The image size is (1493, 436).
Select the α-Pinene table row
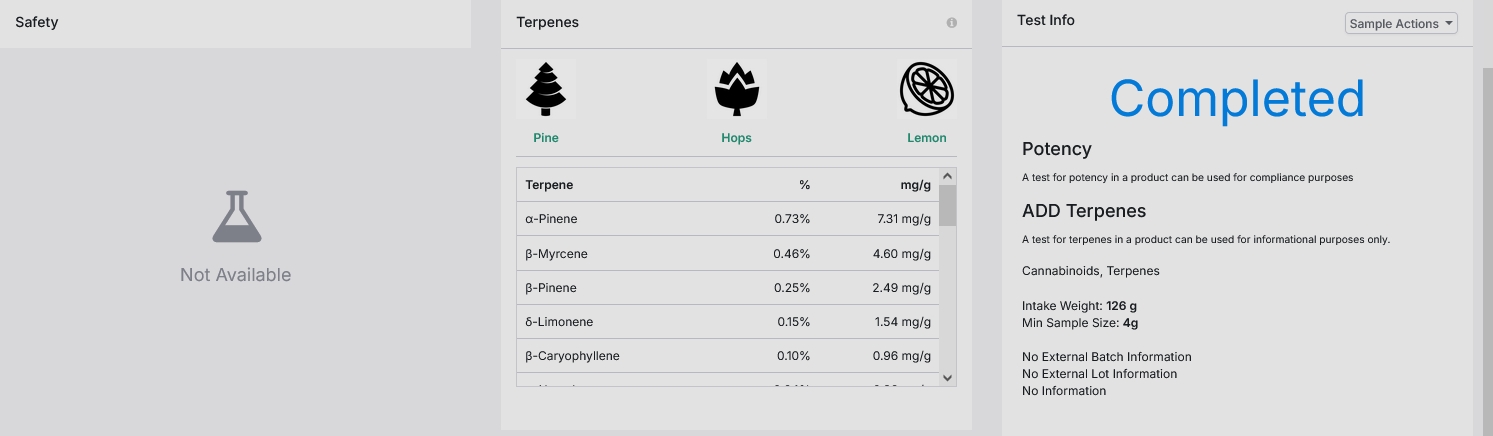point(728,219)
